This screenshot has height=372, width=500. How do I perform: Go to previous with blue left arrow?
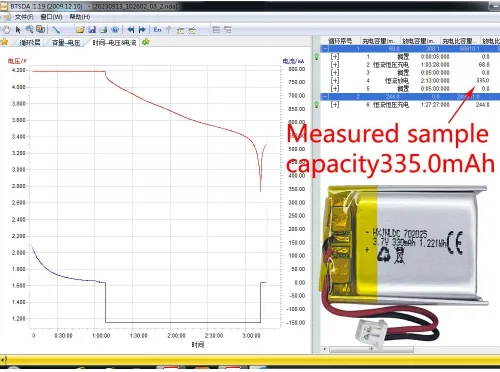(131, 30)
